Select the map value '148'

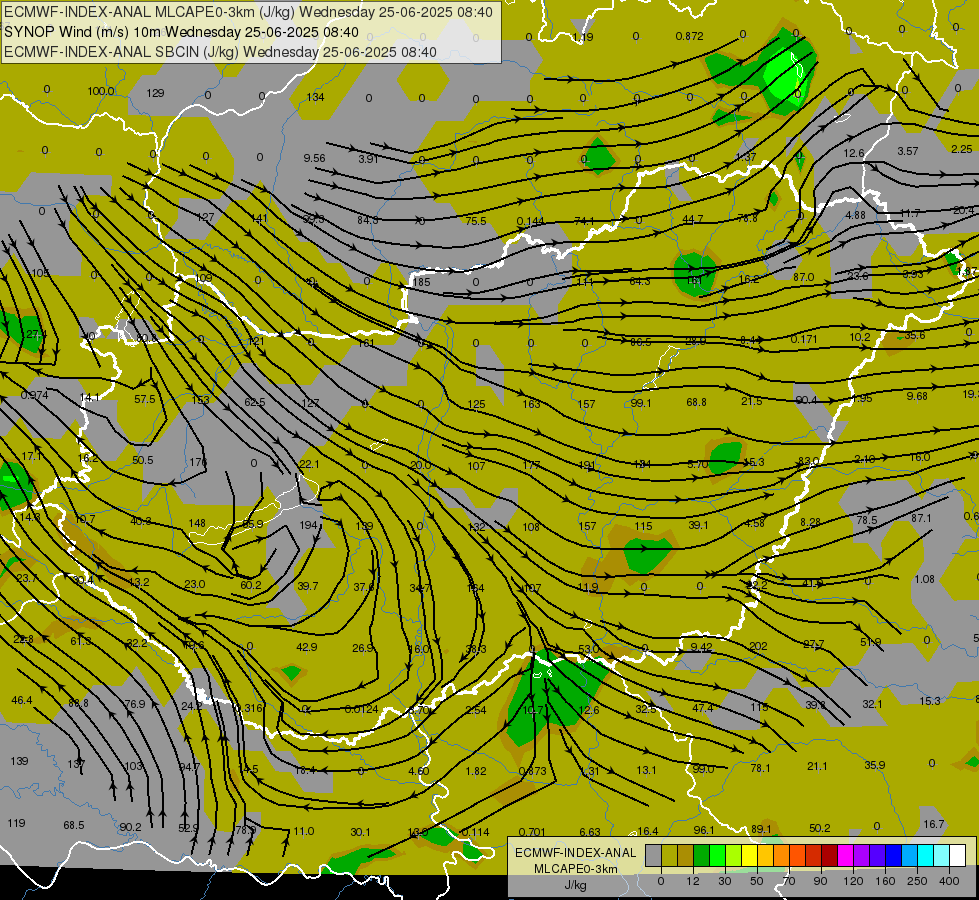coord(197,523)
